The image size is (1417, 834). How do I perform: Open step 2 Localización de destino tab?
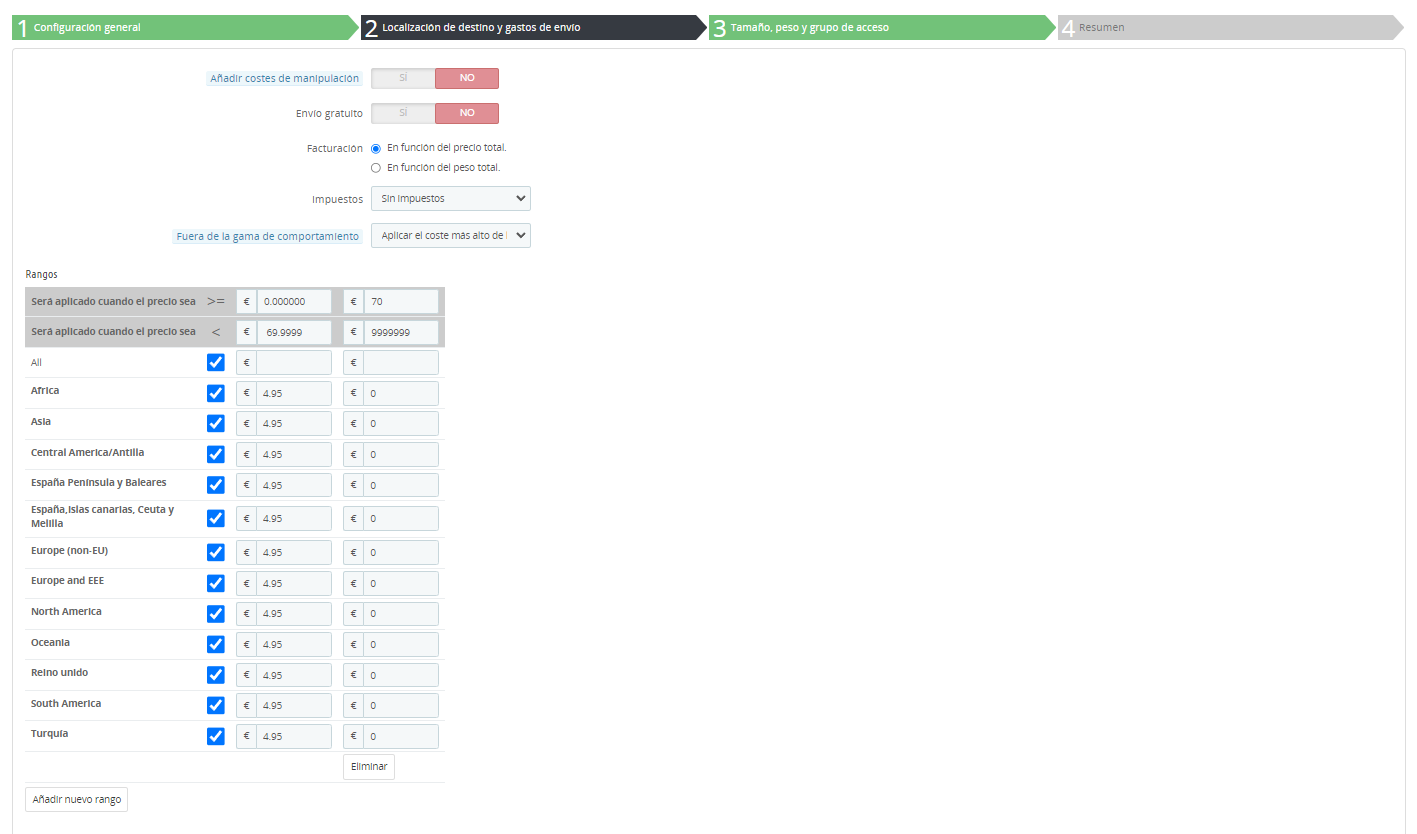(533, 28)
